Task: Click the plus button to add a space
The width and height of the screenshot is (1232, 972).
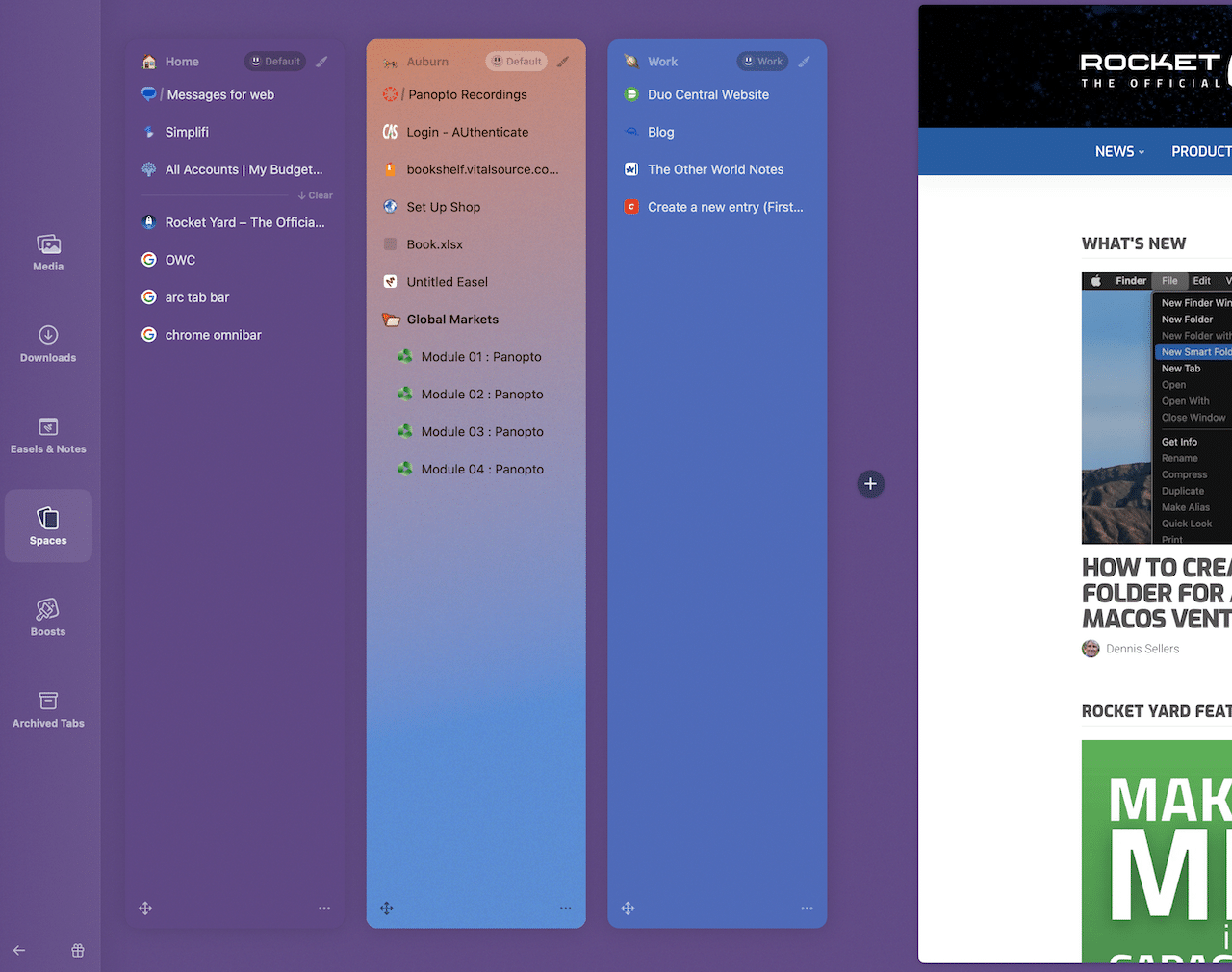Action: point(870,484)
